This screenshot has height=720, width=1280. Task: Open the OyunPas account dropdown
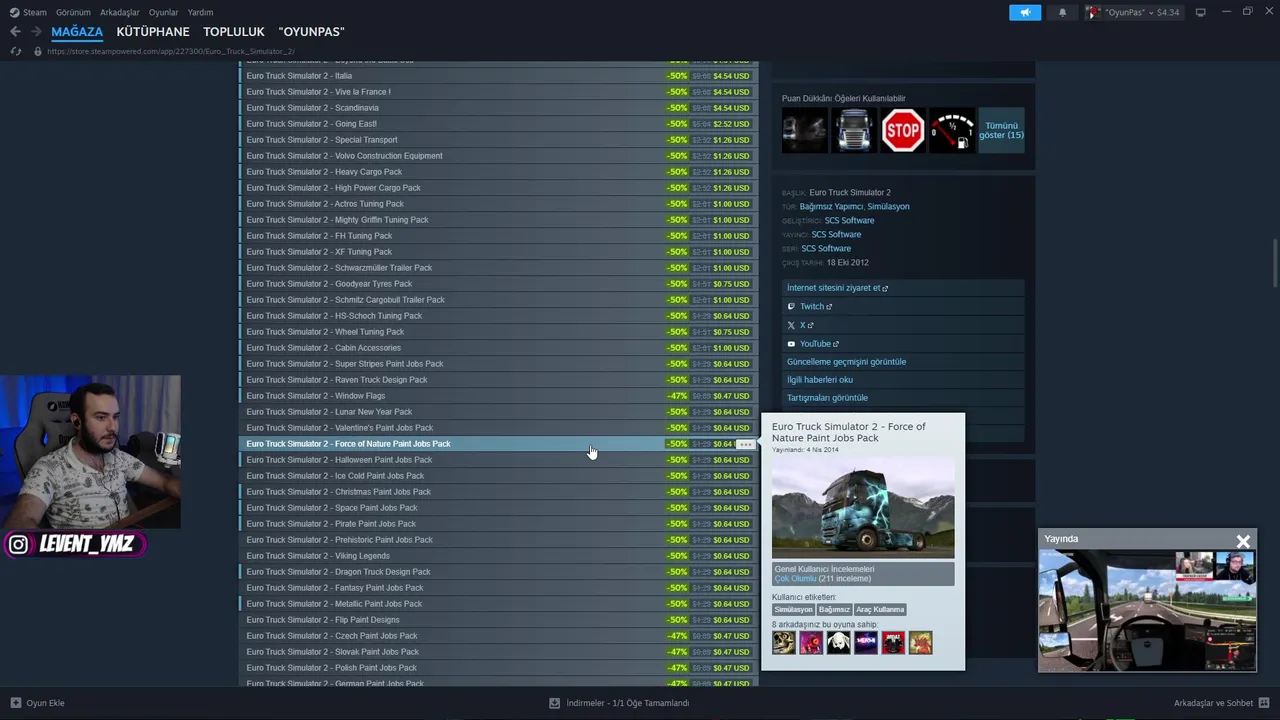tap(1133, 12)
